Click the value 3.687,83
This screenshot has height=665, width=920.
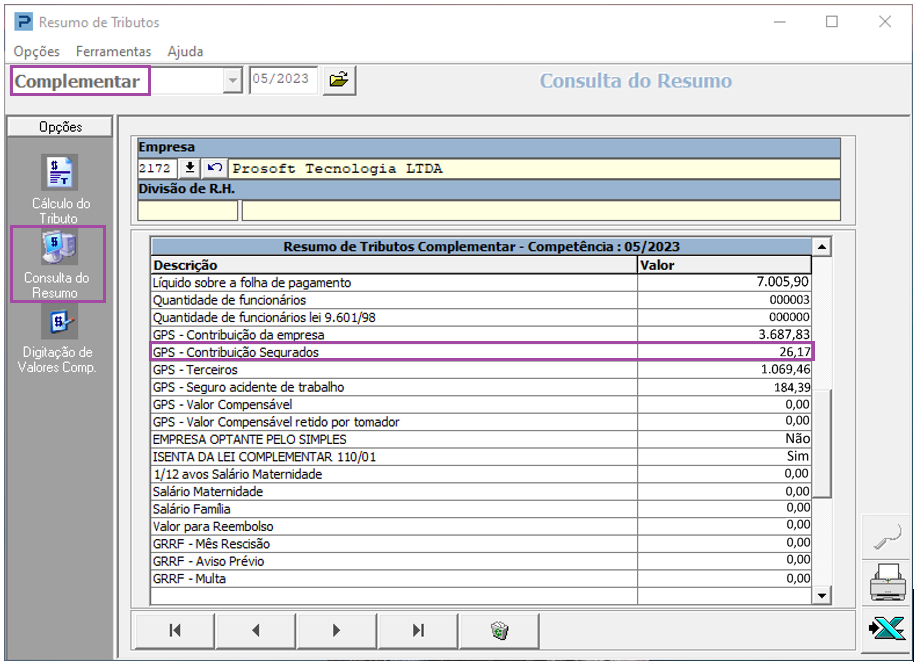point(784,335)
